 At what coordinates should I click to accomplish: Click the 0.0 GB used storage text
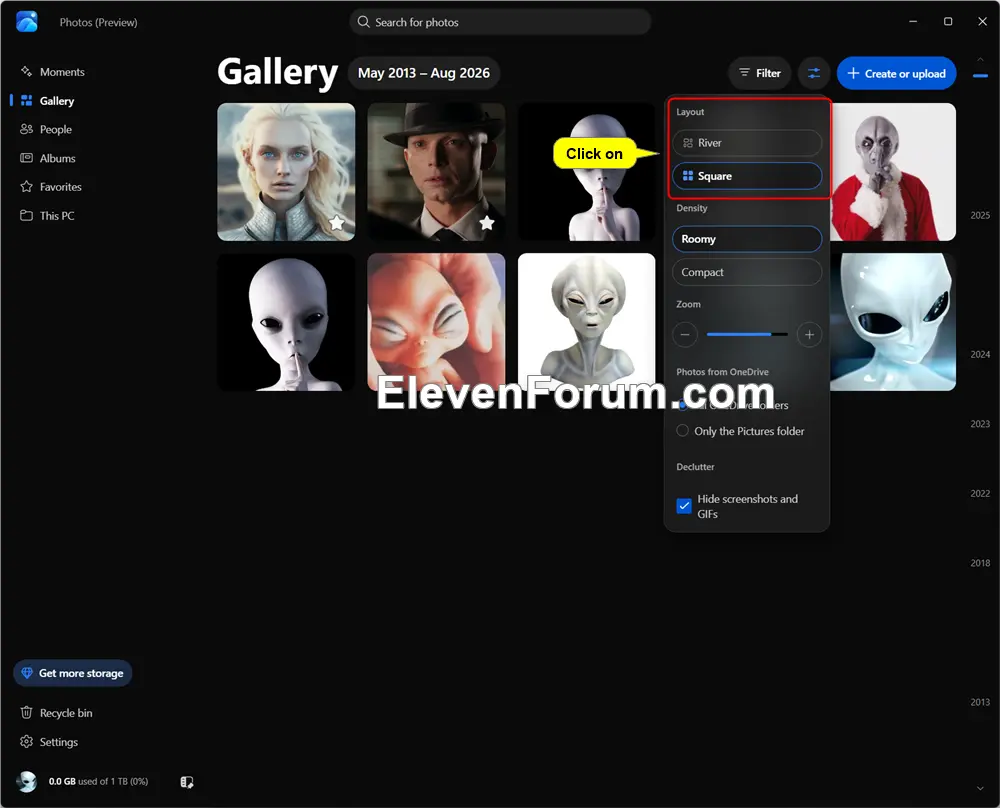(x=98, y=781)
